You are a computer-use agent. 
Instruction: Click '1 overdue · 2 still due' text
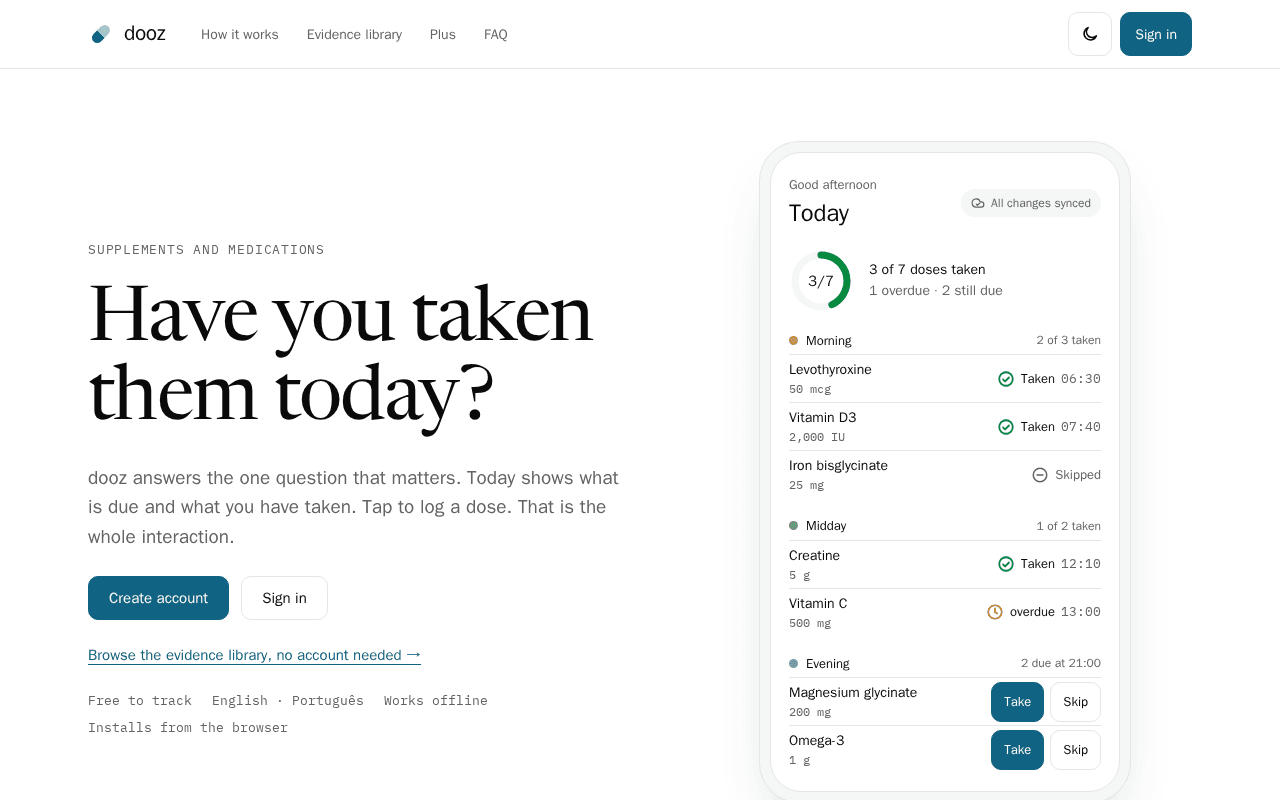tap(936, 291)
